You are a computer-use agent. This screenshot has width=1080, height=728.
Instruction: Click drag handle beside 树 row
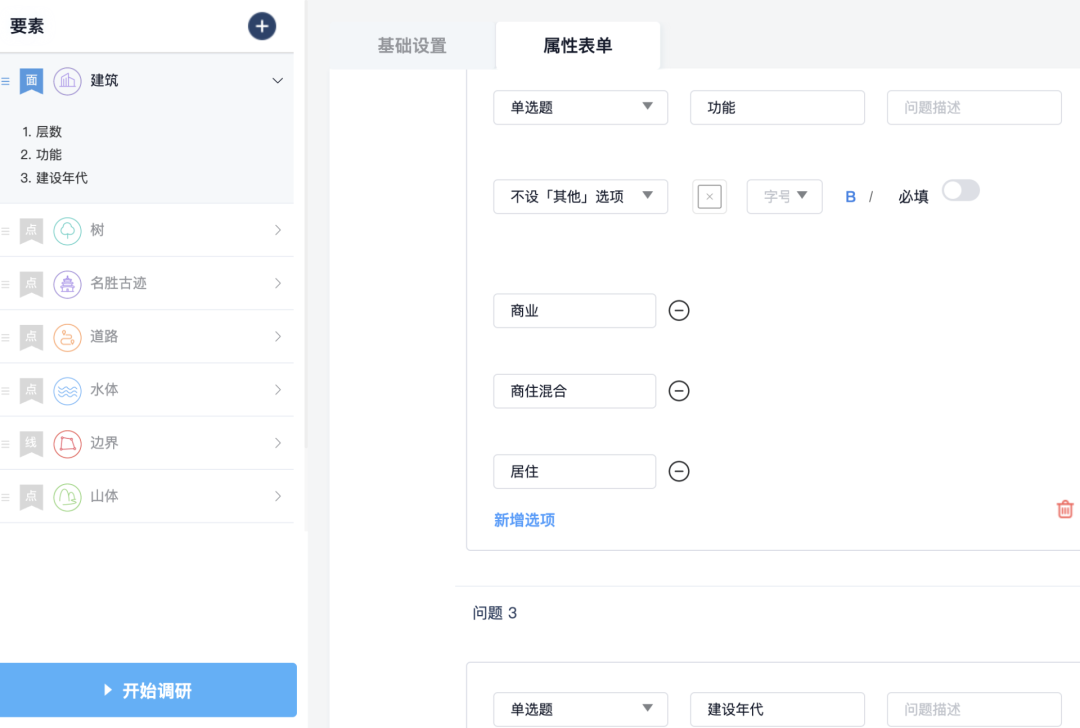pyautogui.click(x=6, y=231)
